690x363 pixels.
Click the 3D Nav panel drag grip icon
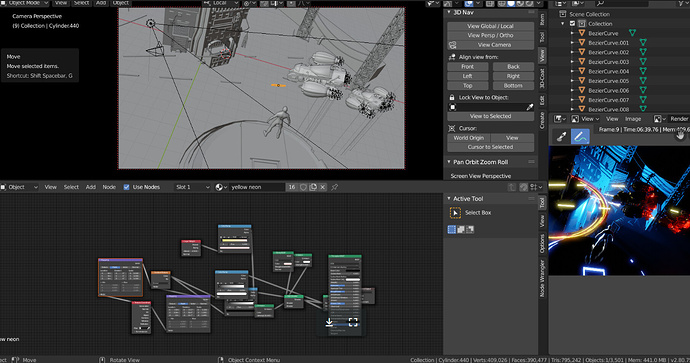[531, 12]
